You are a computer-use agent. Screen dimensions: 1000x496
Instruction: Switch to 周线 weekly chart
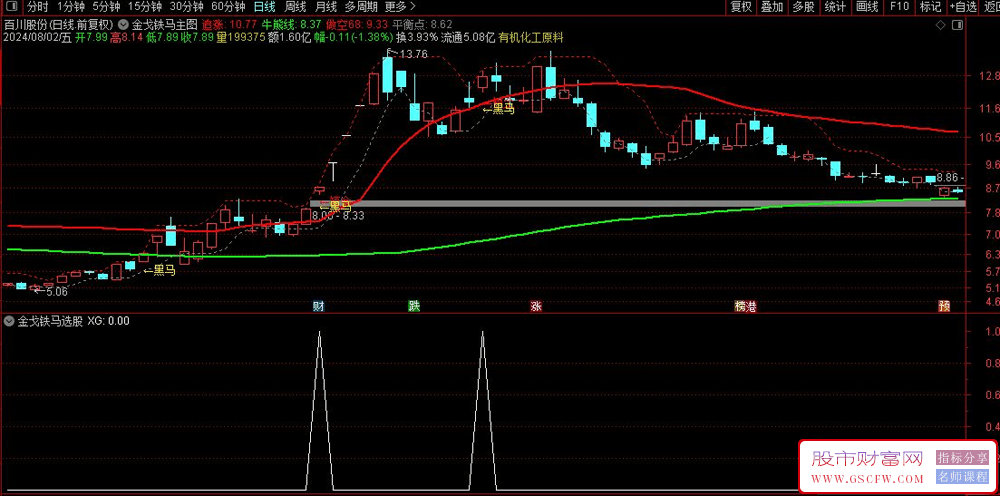point(295,7)
